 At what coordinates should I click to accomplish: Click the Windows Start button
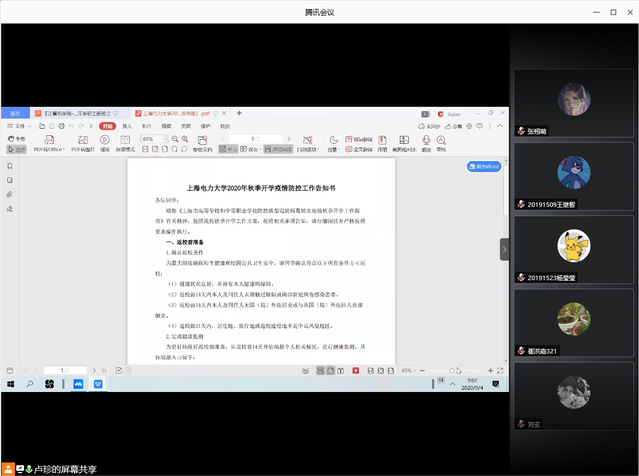tap(10, 383)
